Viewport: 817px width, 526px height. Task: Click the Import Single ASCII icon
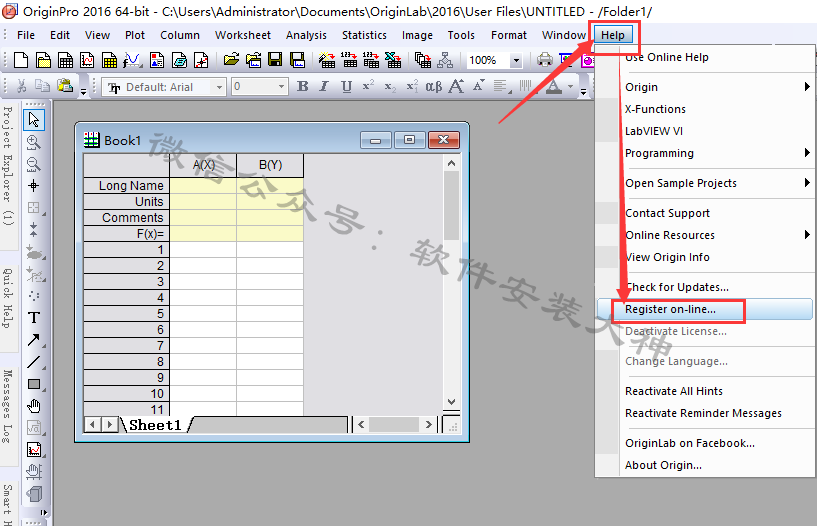click(x=349, y=60)
